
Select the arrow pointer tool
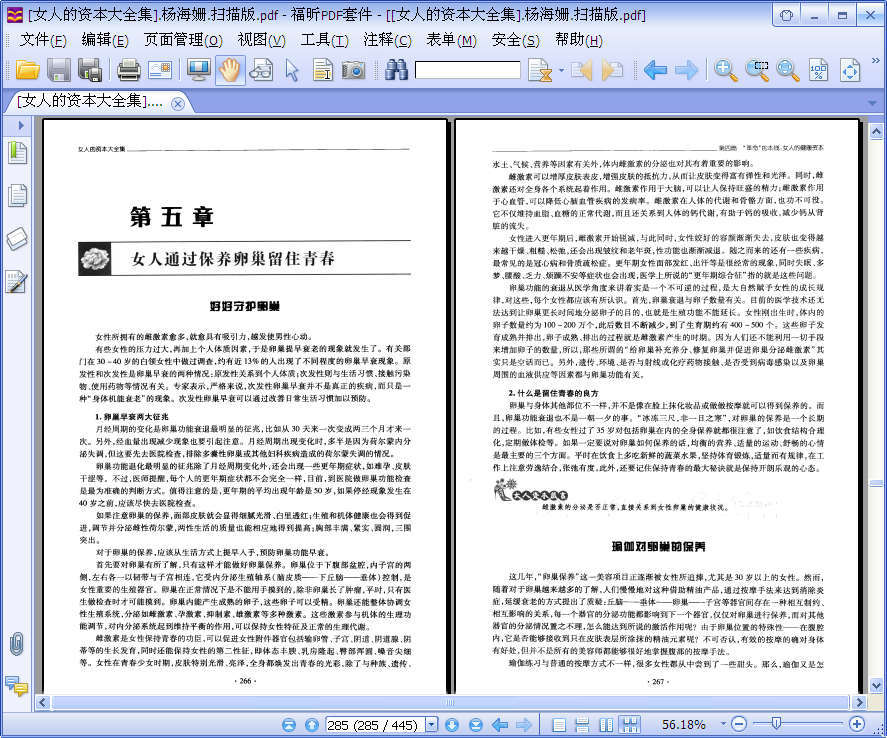click(x=292, y=70)
